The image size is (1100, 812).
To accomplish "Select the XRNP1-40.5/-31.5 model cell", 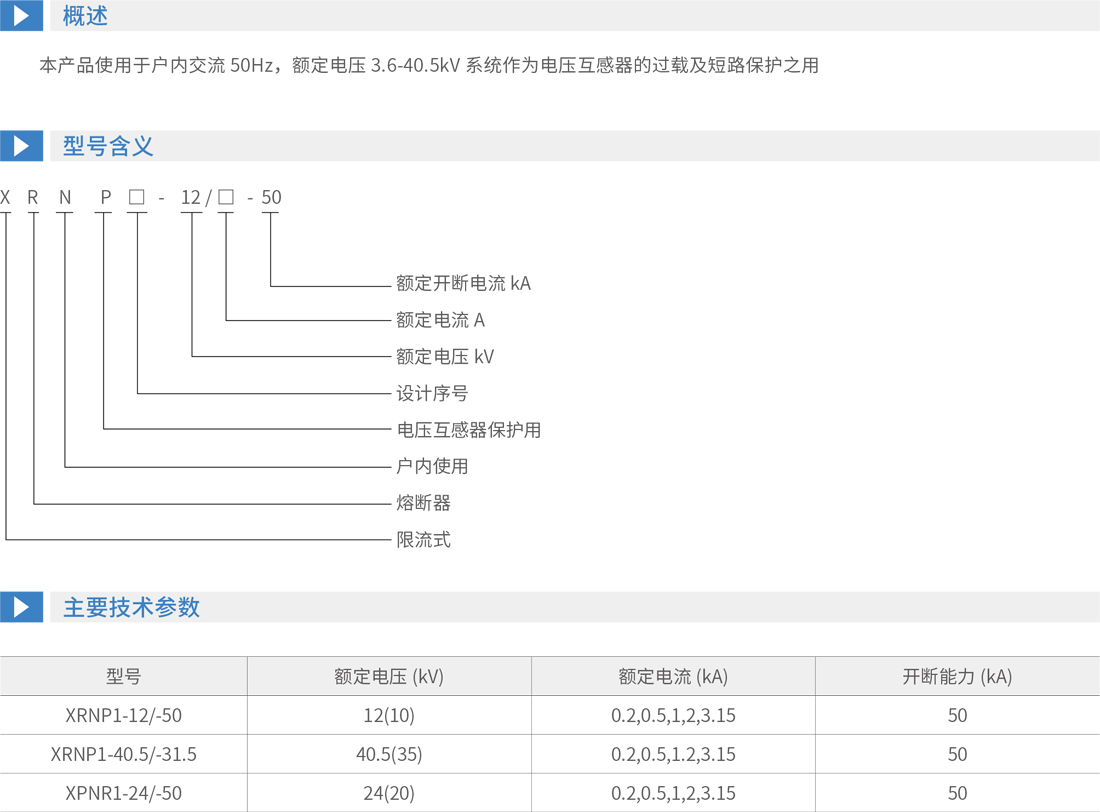I will (x=123, y=754).
